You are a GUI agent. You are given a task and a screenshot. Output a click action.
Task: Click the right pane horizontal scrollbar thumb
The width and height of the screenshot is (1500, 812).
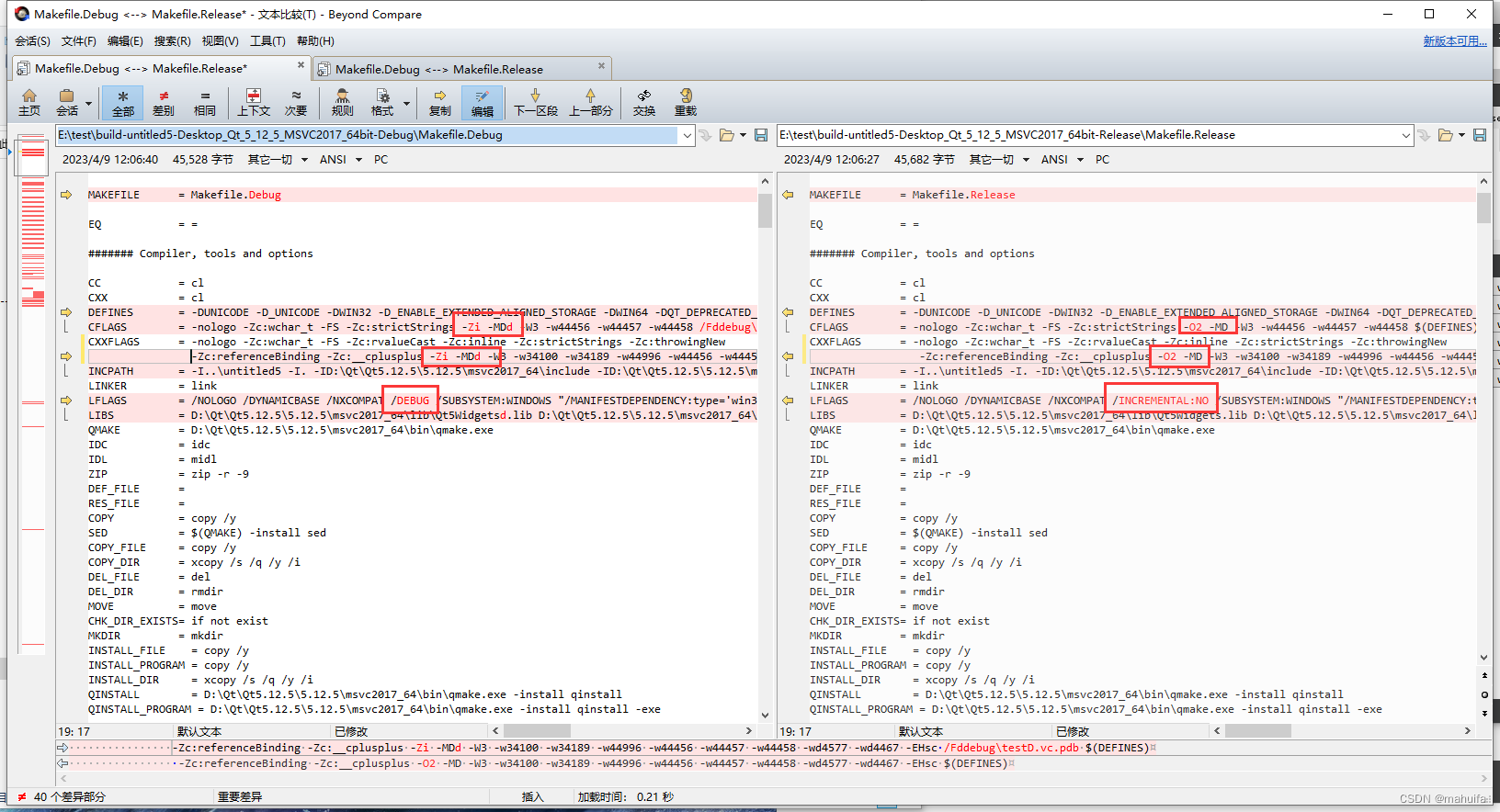point(1258,731)
